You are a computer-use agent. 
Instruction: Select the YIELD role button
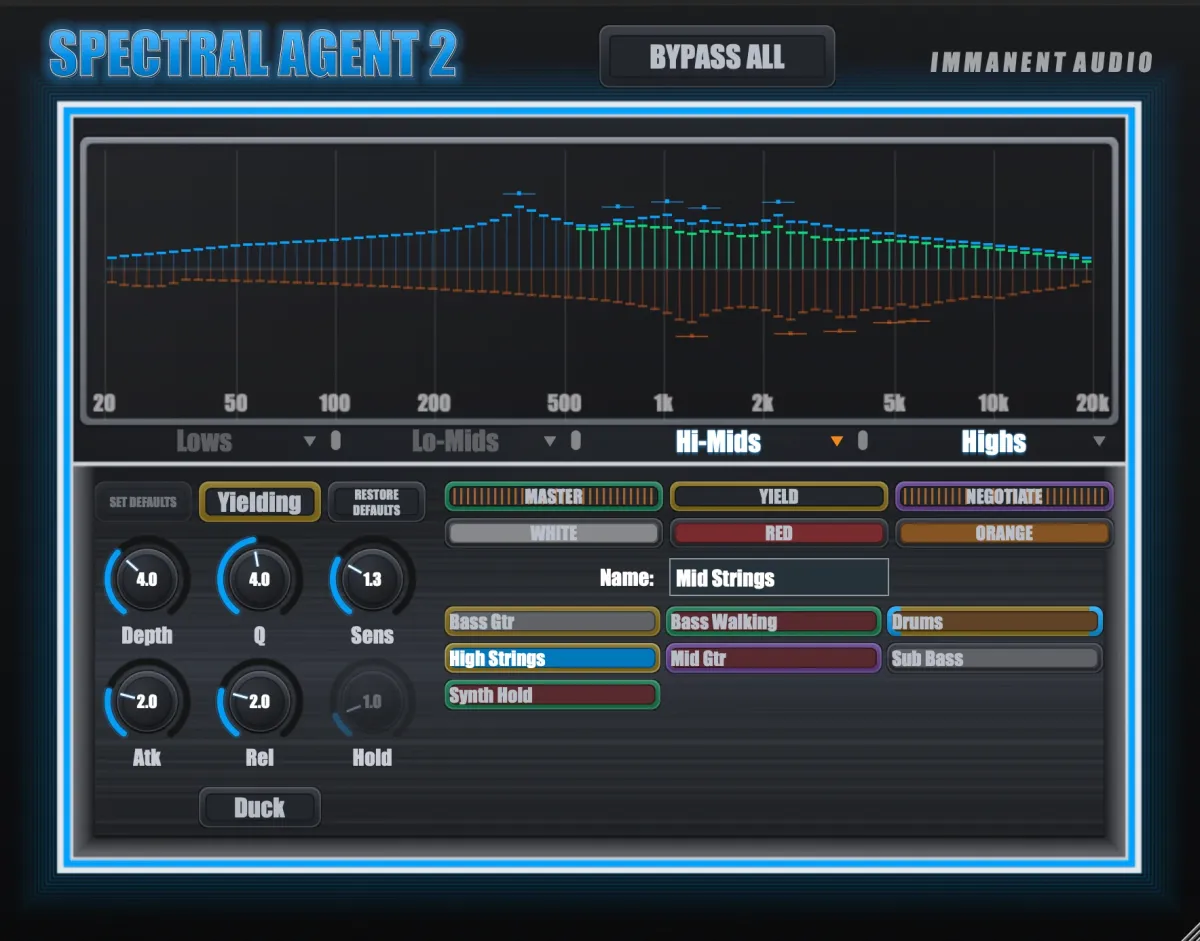tap(778, 496)
